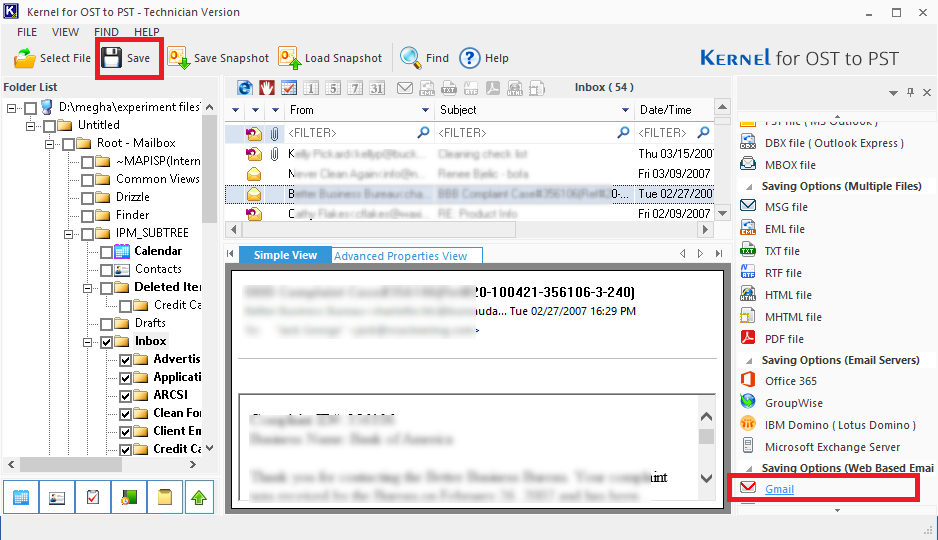Image resolution: width=938 pixels, height=540 pixels.
Task: Select IBM Domino (Lotus Domino) option
Action: pyautogui.click(x=840, y=425)
